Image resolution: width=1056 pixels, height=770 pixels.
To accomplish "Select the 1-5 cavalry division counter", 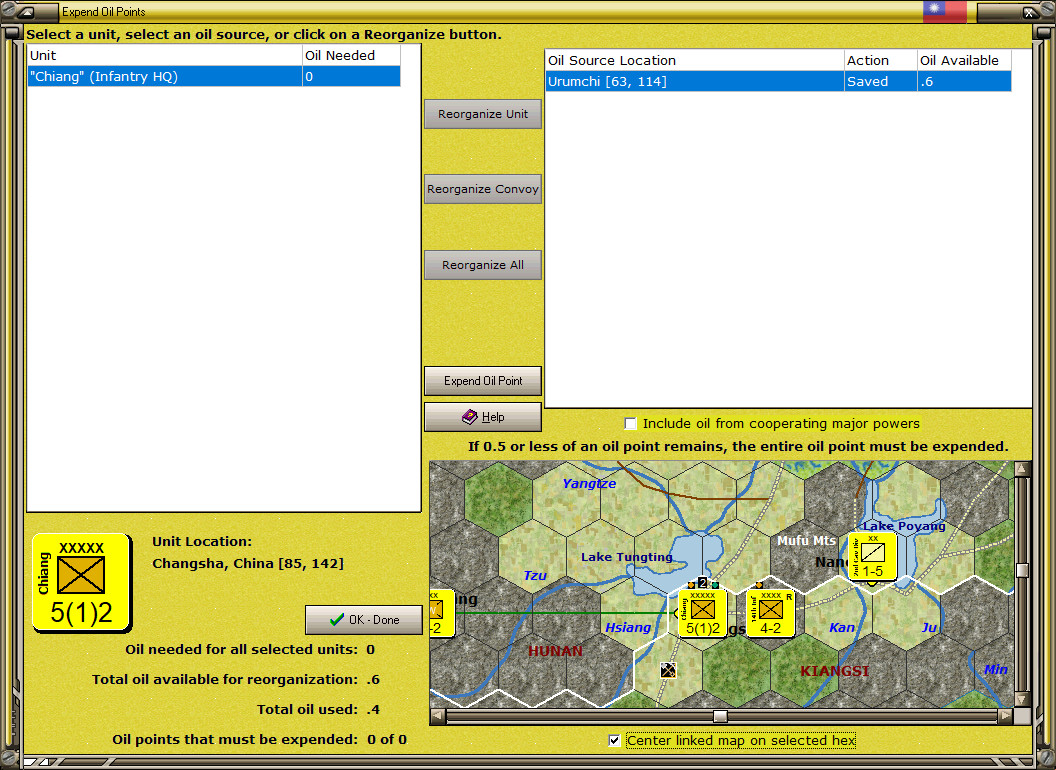I will tap(872, 556).
